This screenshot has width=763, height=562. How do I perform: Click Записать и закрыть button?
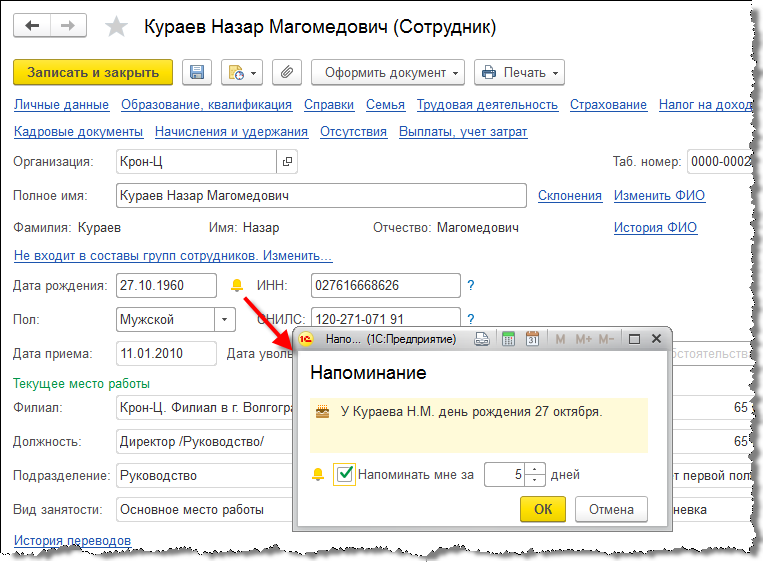pos(93,73)
